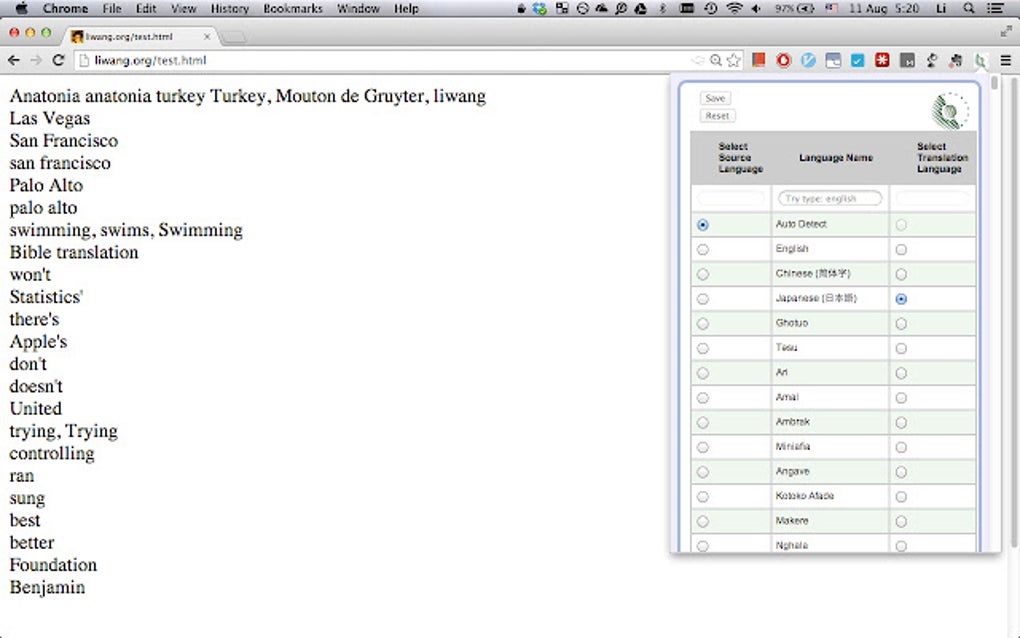Choose Ambrak as translation language

(901, 423)
